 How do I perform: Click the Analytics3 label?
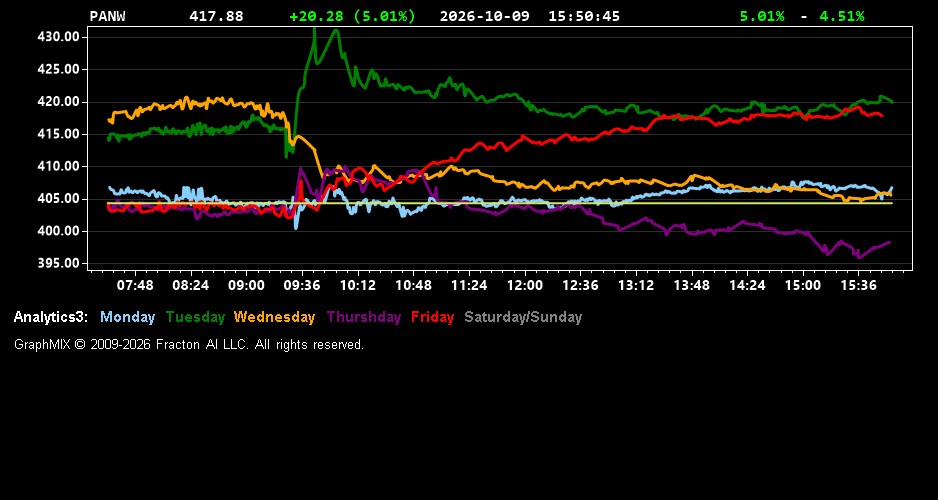coord(51,318)
